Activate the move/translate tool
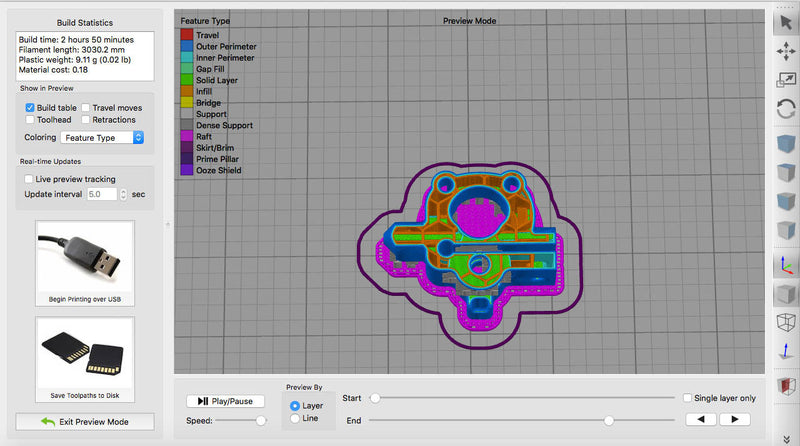This screenshot has width=800, height=446. pos(785,50)
